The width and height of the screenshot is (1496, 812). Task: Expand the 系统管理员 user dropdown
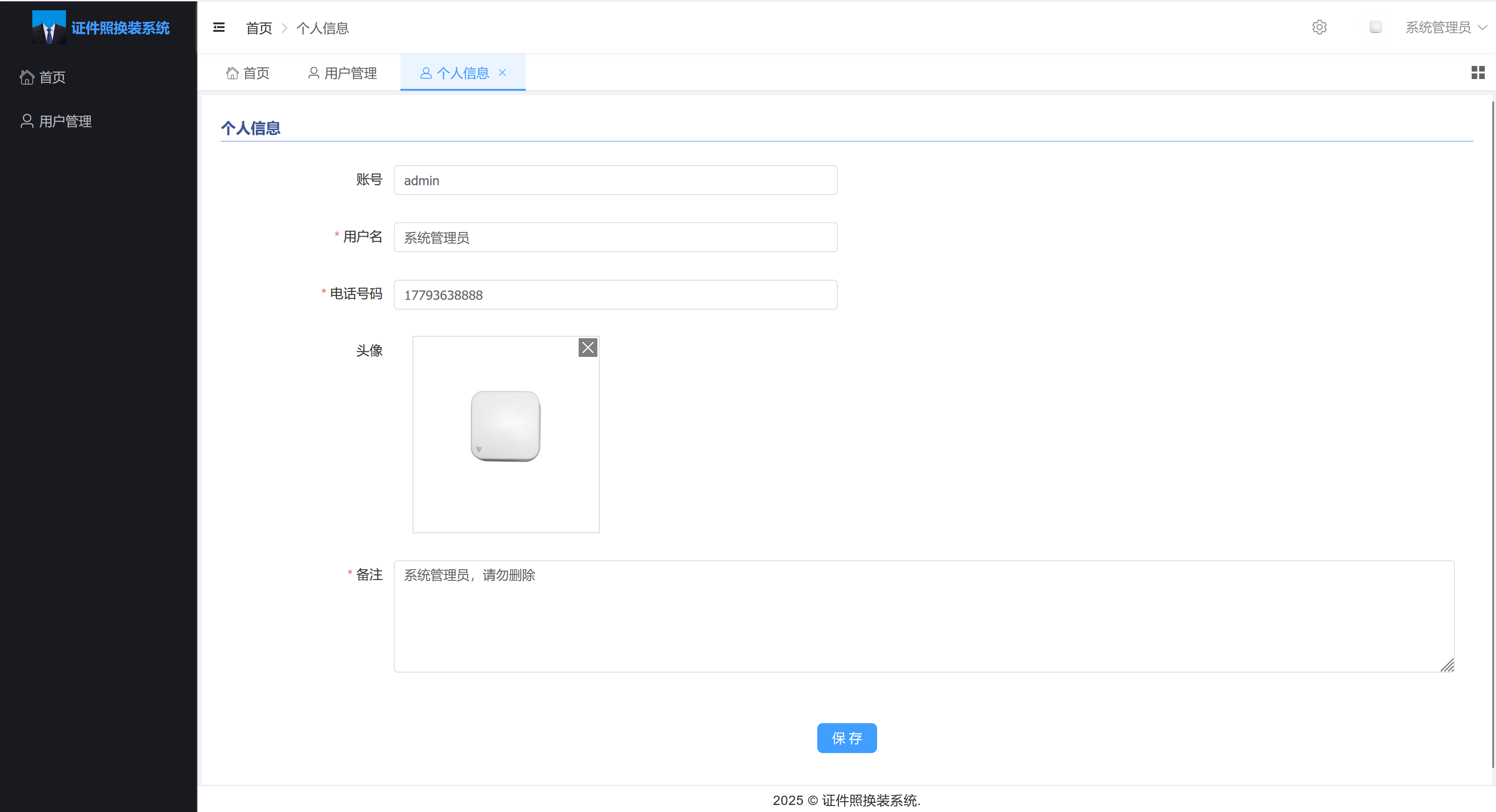click(x=1445, y=27)
